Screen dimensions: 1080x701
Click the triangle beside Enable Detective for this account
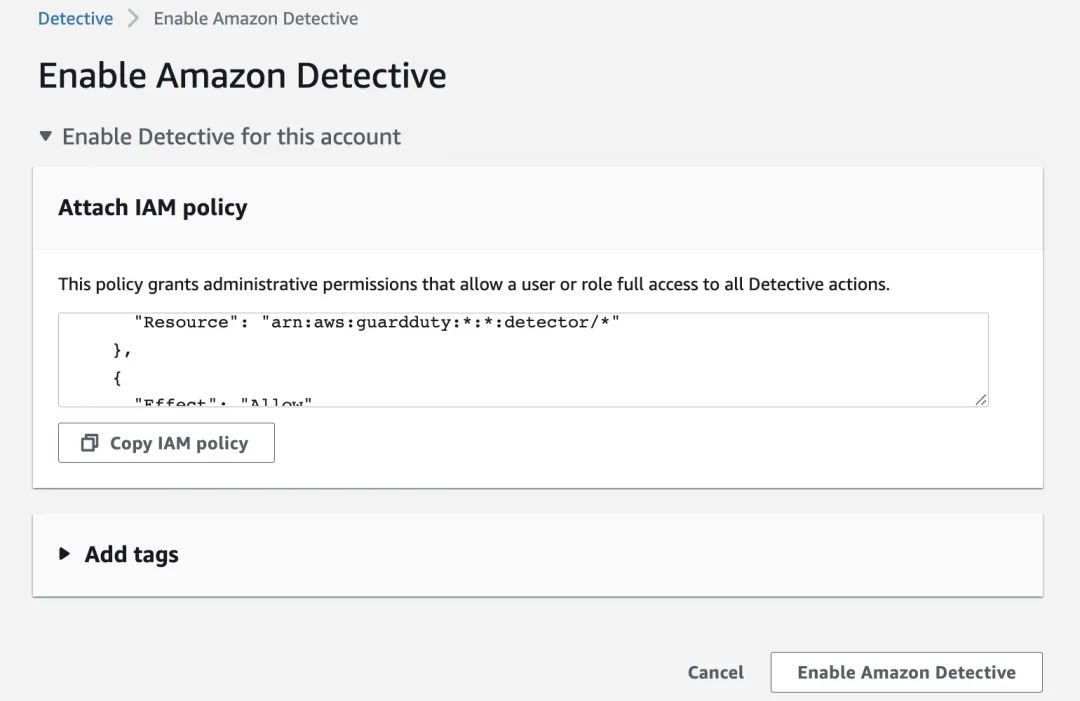pyautogui.click(x=45, y=136)
